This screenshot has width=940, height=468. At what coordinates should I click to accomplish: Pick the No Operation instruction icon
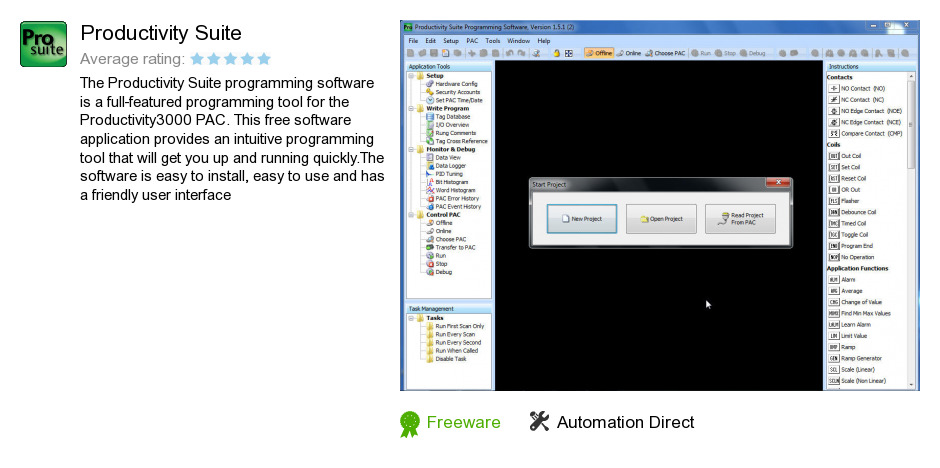(833, 258)
